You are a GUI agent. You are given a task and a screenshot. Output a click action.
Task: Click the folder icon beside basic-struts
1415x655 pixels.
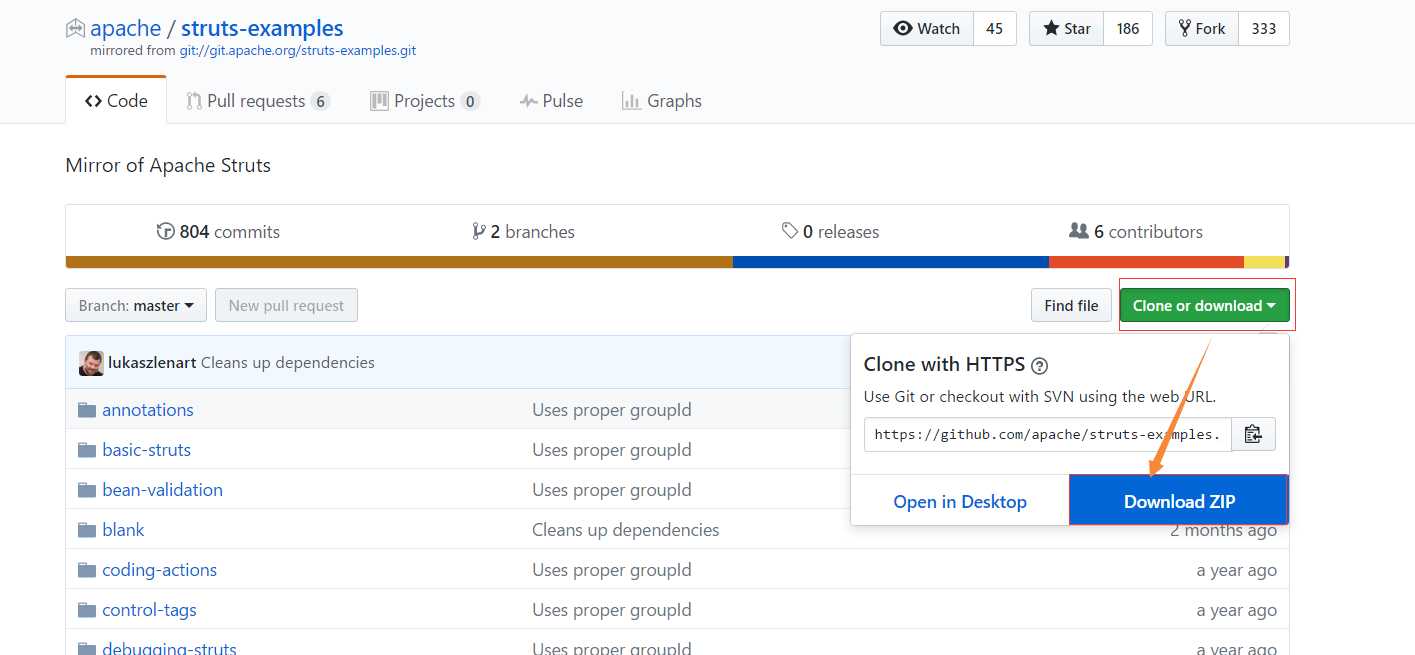[x=87, y=450]
